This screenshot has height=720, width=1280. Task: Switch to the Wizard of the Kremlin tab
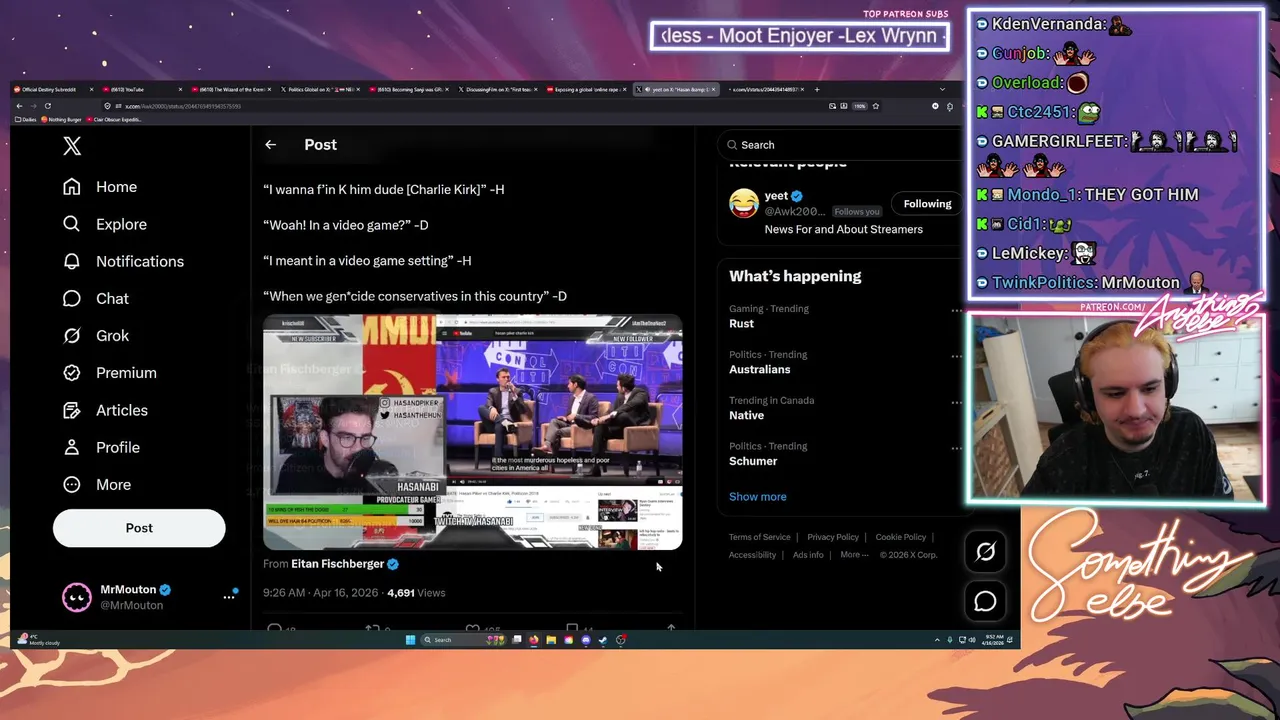pos(230,89)
